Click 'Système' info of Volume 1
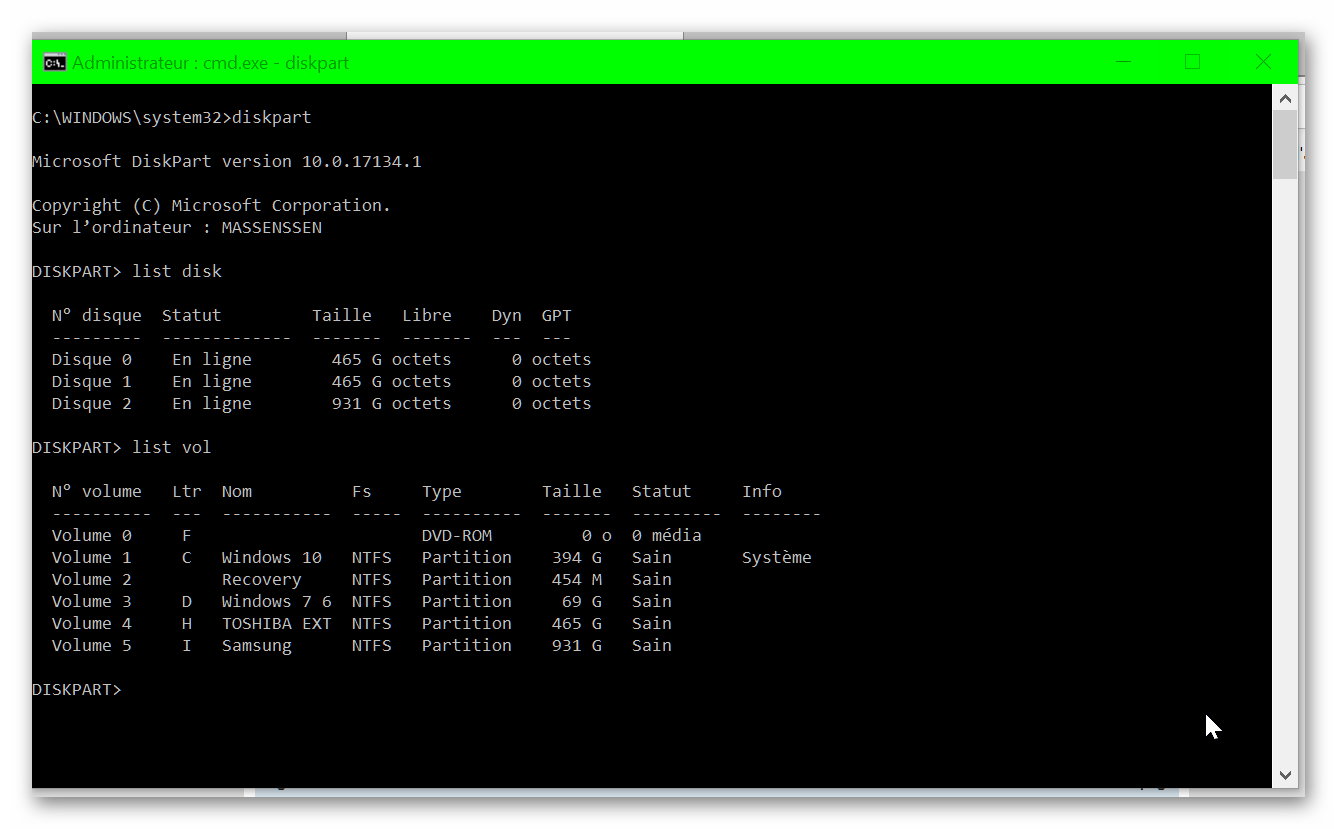 click(x=777, y=558)
